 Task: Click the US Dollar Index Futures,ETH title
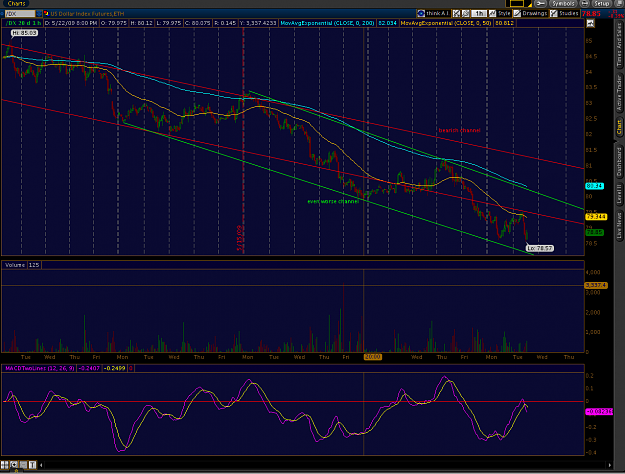click(x=87, y=14)
